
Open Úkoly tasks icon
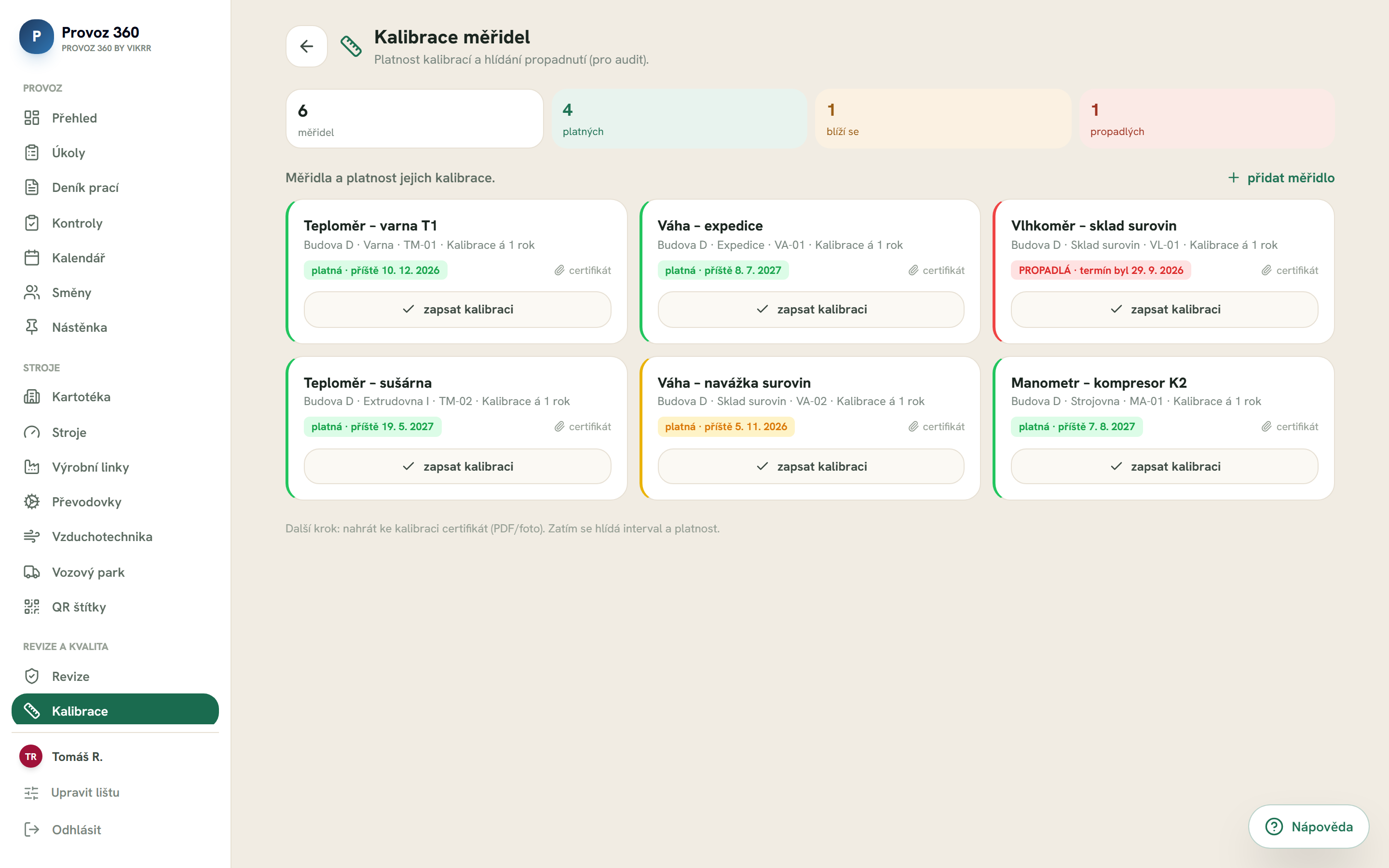coord(31,153)
